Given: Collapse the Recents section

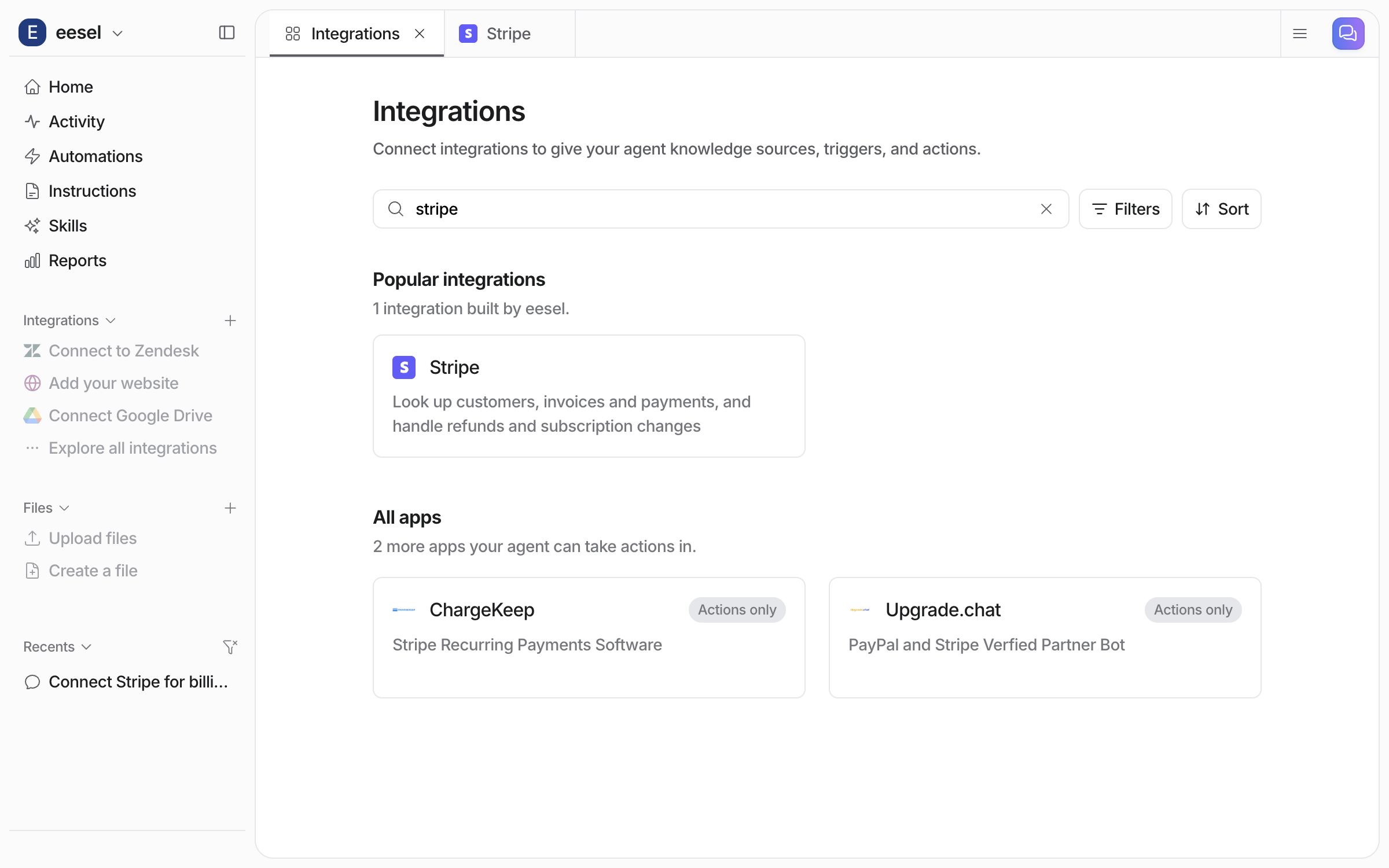Looking at the screenshot, I should point(57,647).
